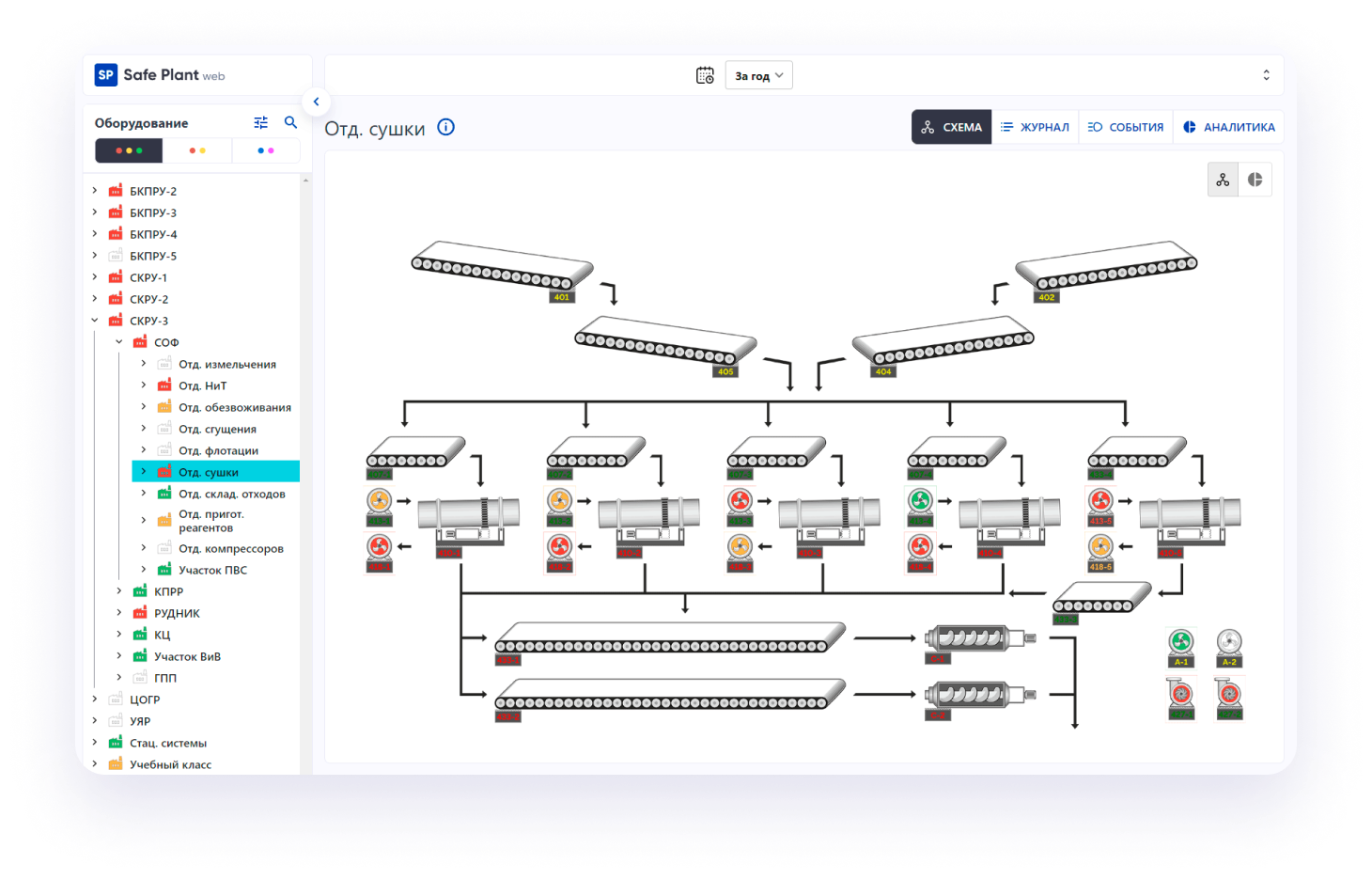
Task: Expand the КПРР tree node
Action: pos(119,590)
